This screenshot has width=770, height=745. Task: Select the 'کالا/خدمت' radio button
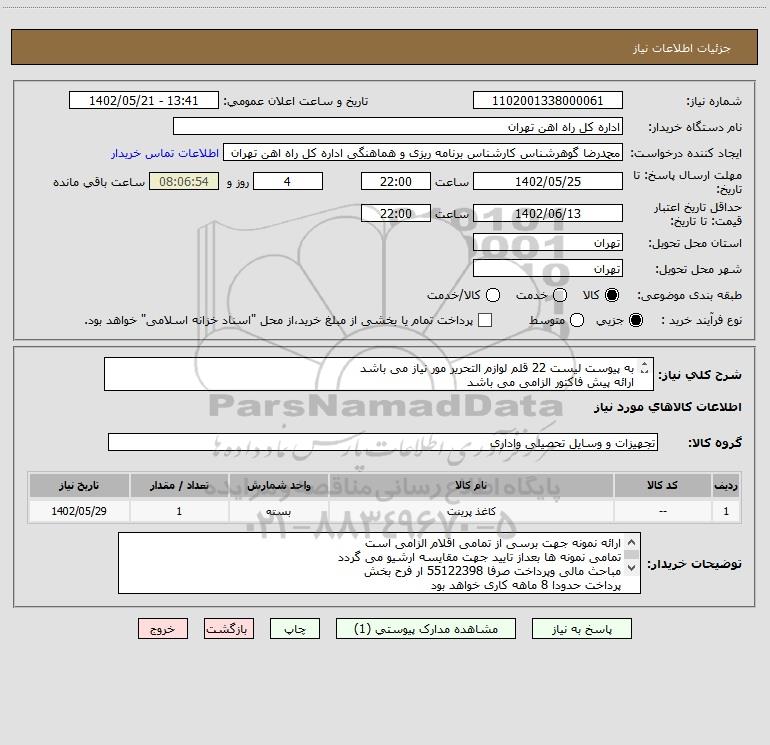pos(493,295)
